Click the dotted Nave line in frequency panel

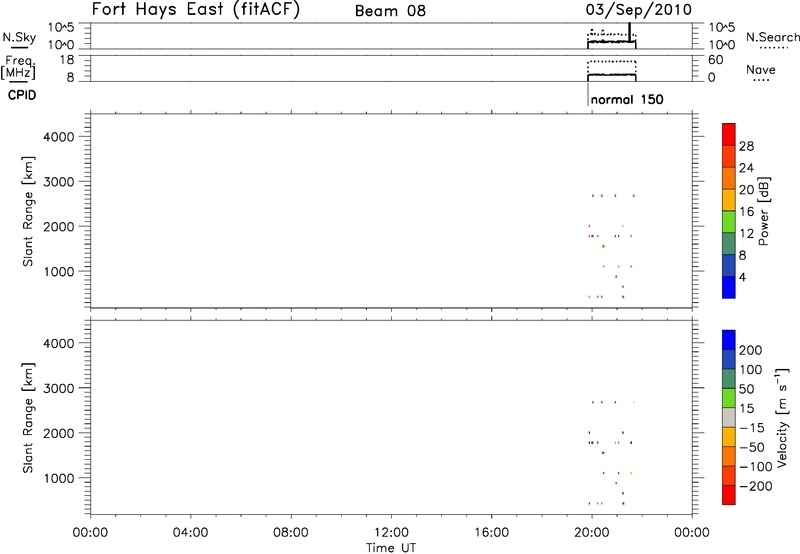[612, 61]
